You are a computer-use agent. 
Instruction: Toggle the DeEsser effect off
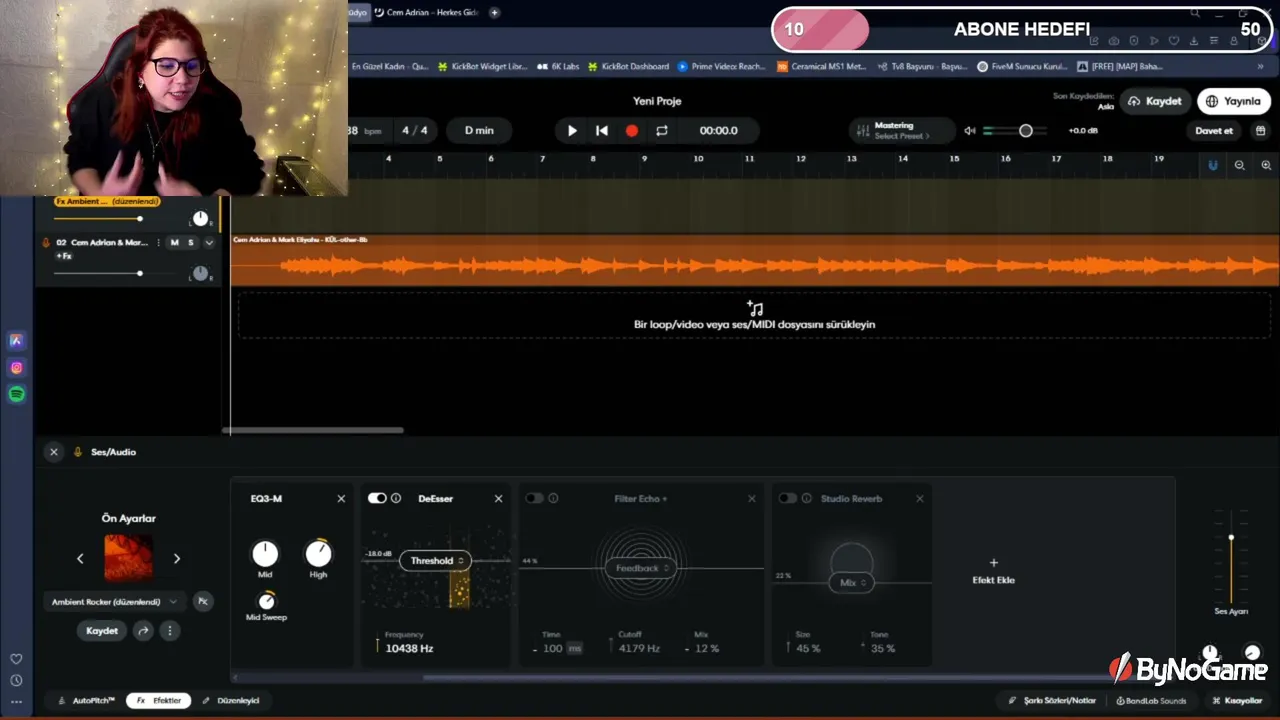pyautogui.click(x=377, y=498)
